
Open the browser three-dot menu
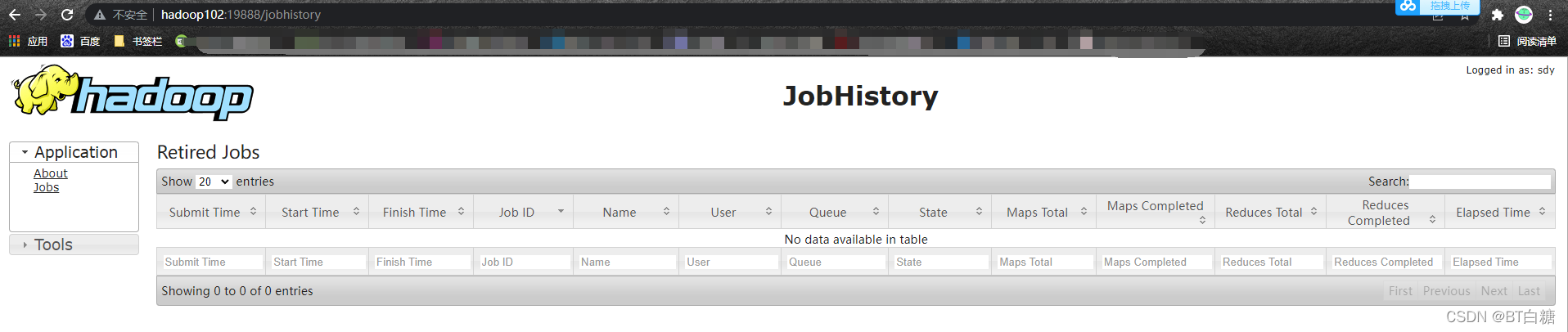click(x=1550, y=15)
